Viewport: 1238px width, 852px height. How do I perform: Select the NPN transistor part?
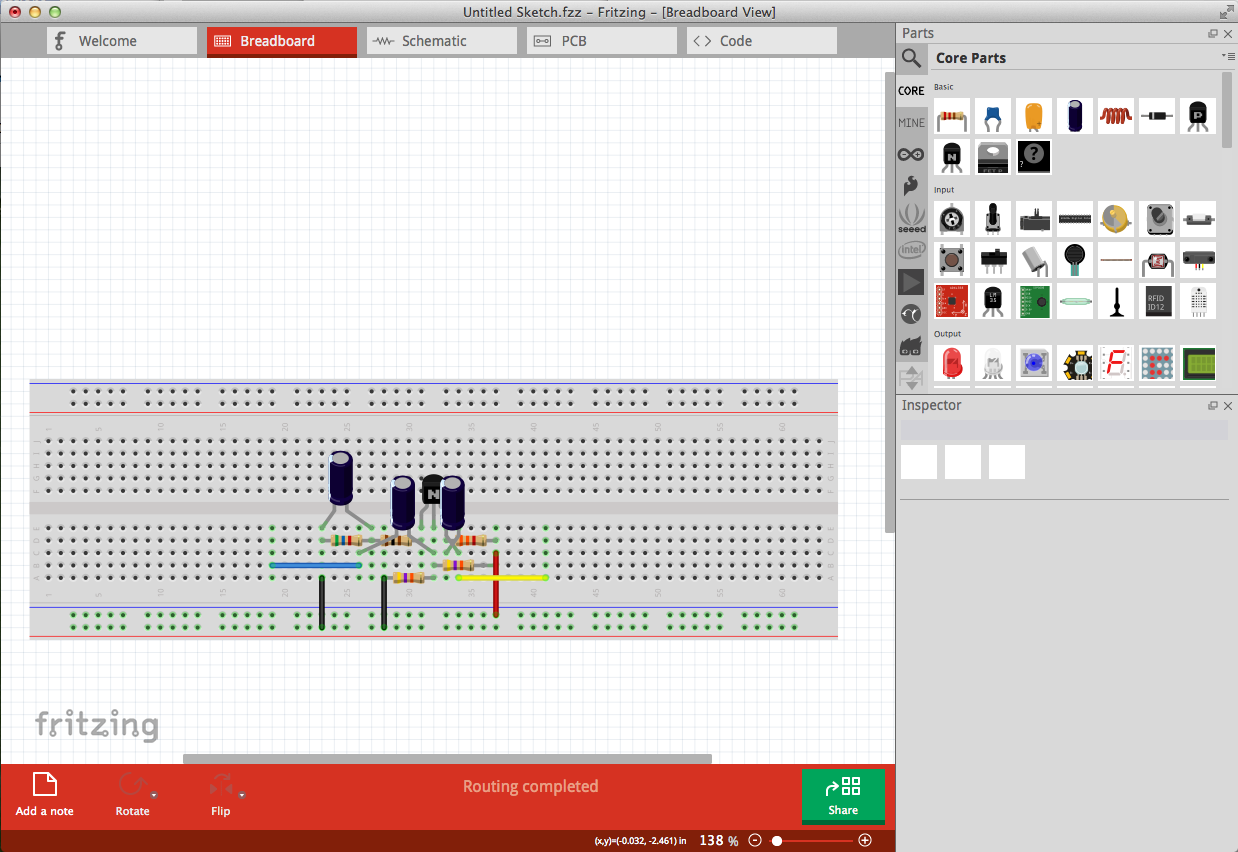pyautogui.click(x=953, y=157)
